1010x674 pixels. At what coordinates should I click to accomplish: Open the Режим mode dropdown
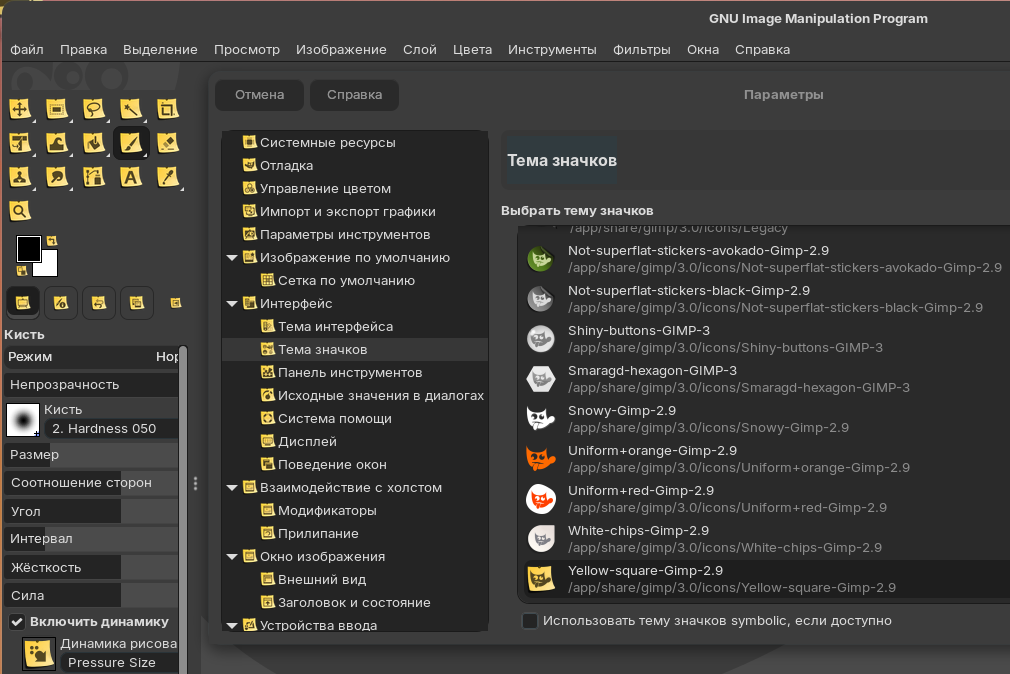pyautogui.click(x=91, y=356)
